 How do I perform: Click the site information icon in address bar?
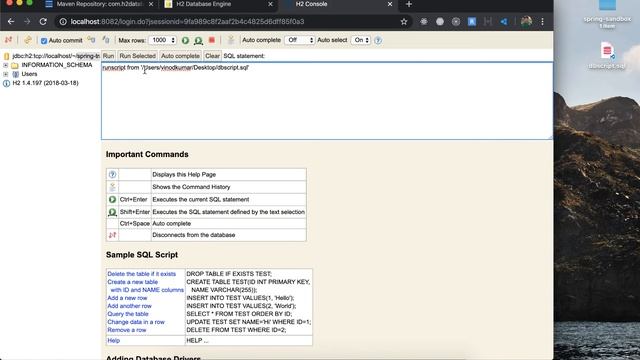click(63, 22)
